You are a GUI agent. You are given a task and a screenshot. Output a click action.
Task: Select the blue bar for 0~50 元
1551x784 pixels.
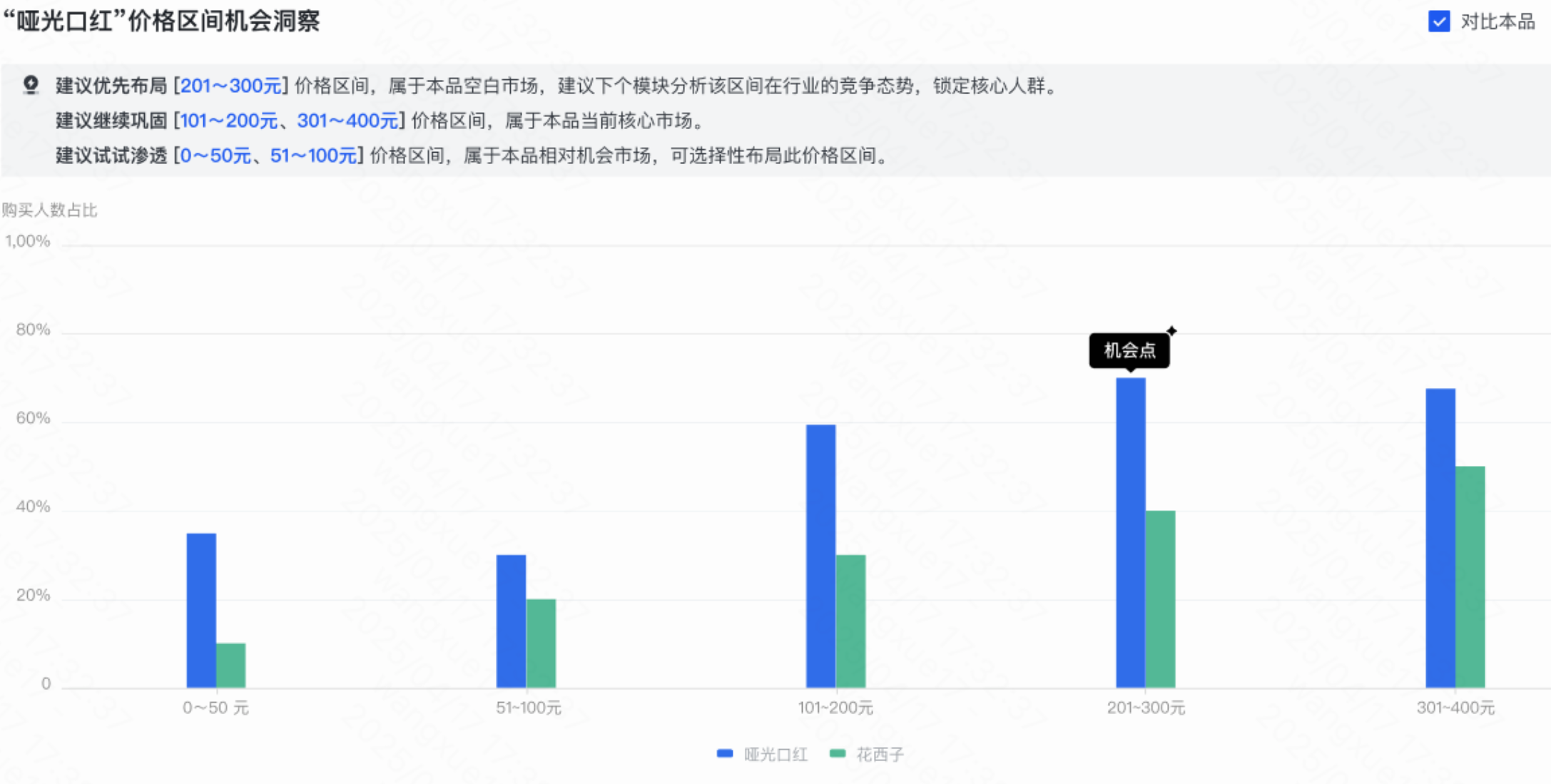[201, 611]
